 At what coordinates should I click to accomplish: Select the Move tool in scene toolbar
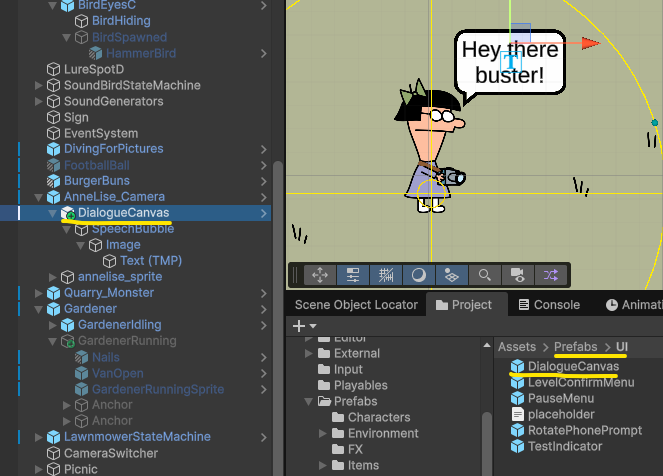point(320,274)
